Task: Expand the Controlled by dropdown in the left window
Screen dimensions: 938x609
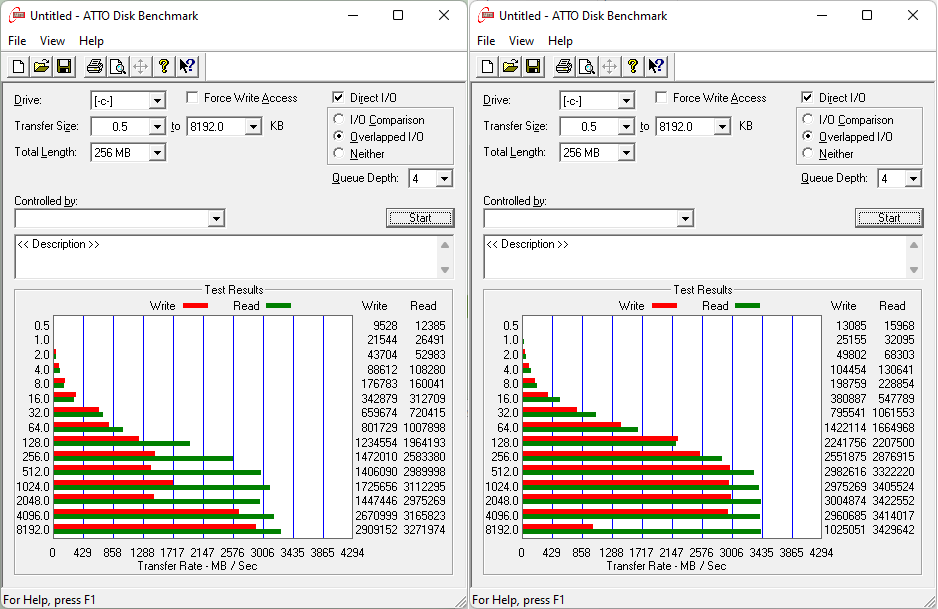Action: tap(216, 218)
